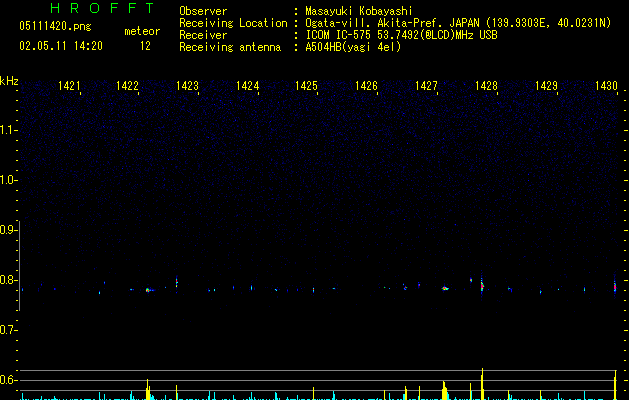The height and width of the screenshot is (400, 629).
Task: Select observer name Masayuki Kobayashi
Action: pos(359,11)
